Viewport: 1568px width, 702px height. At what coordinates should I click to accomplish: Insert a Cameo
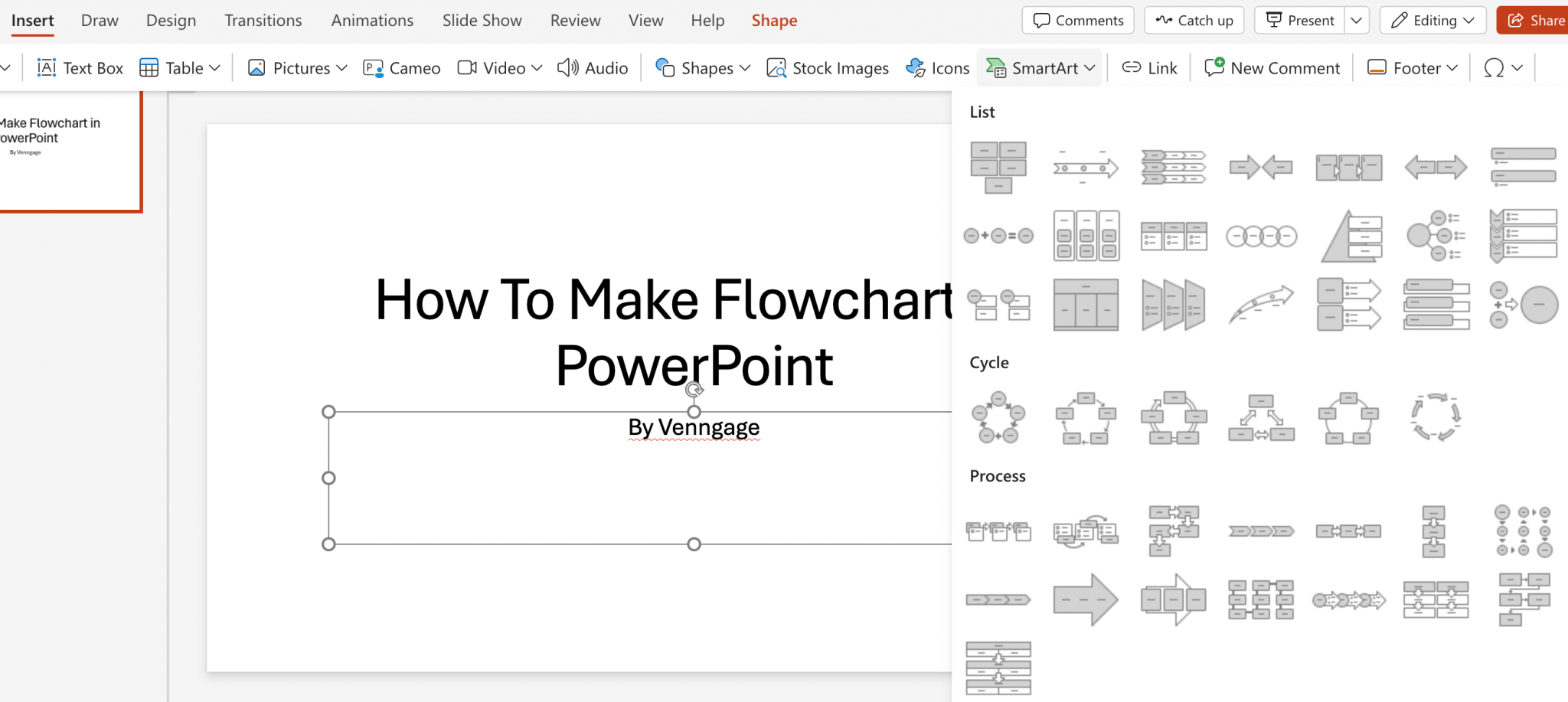(400, 67)
